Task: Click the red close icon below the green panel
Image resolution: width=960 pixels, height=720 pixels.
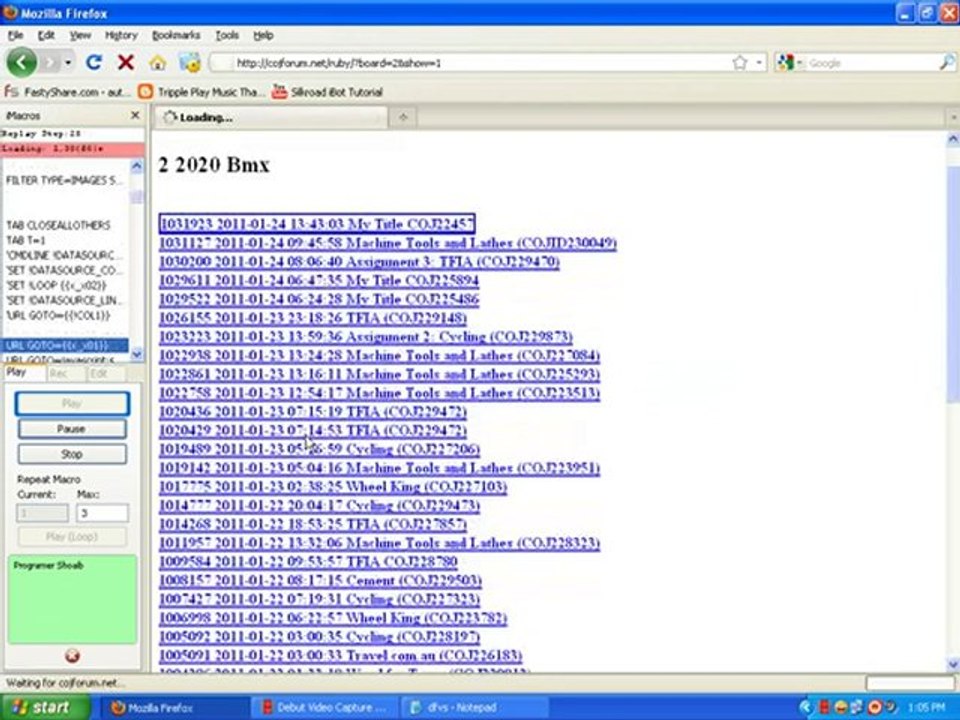Action: click(x=72, y=656)
